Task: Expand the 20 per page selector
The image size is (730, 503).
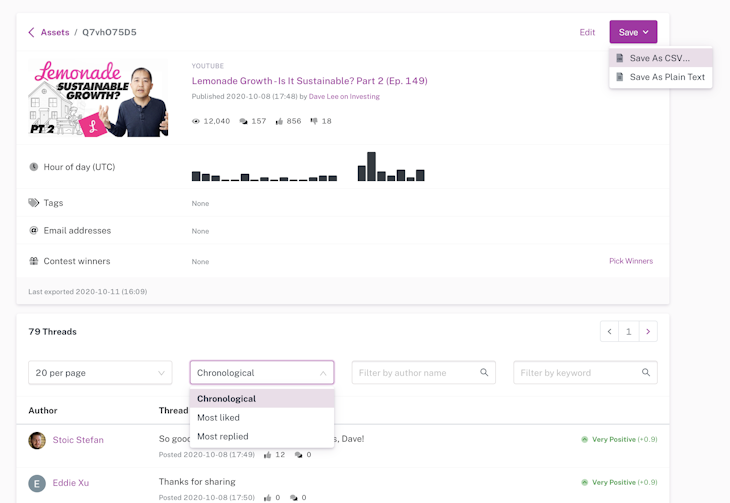Action: pos(100,373)
